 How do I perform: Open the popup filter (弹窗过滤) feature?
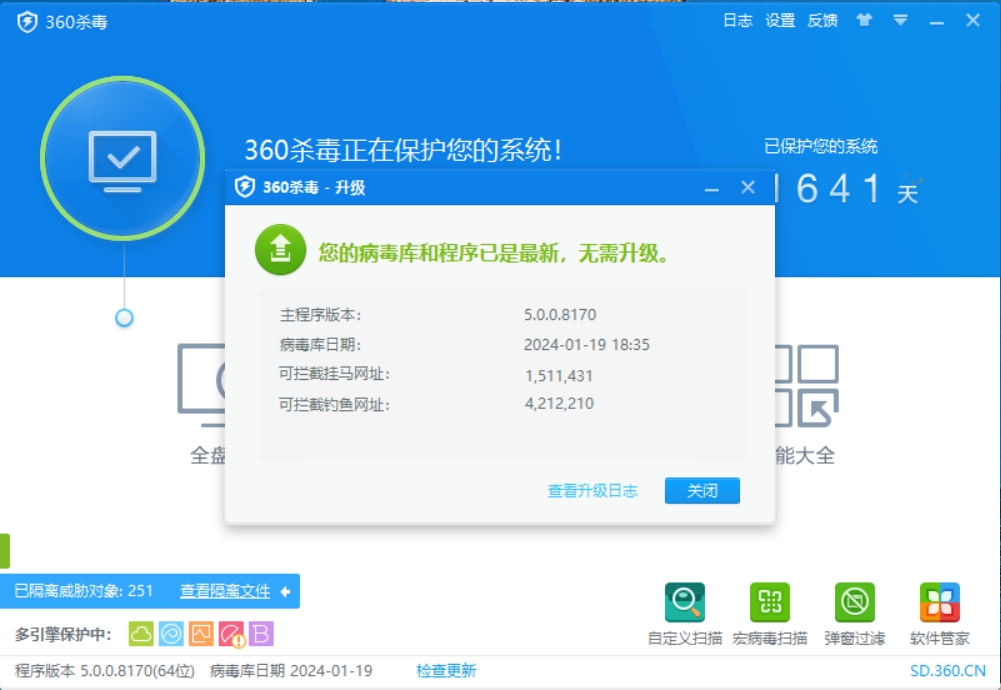857,602
